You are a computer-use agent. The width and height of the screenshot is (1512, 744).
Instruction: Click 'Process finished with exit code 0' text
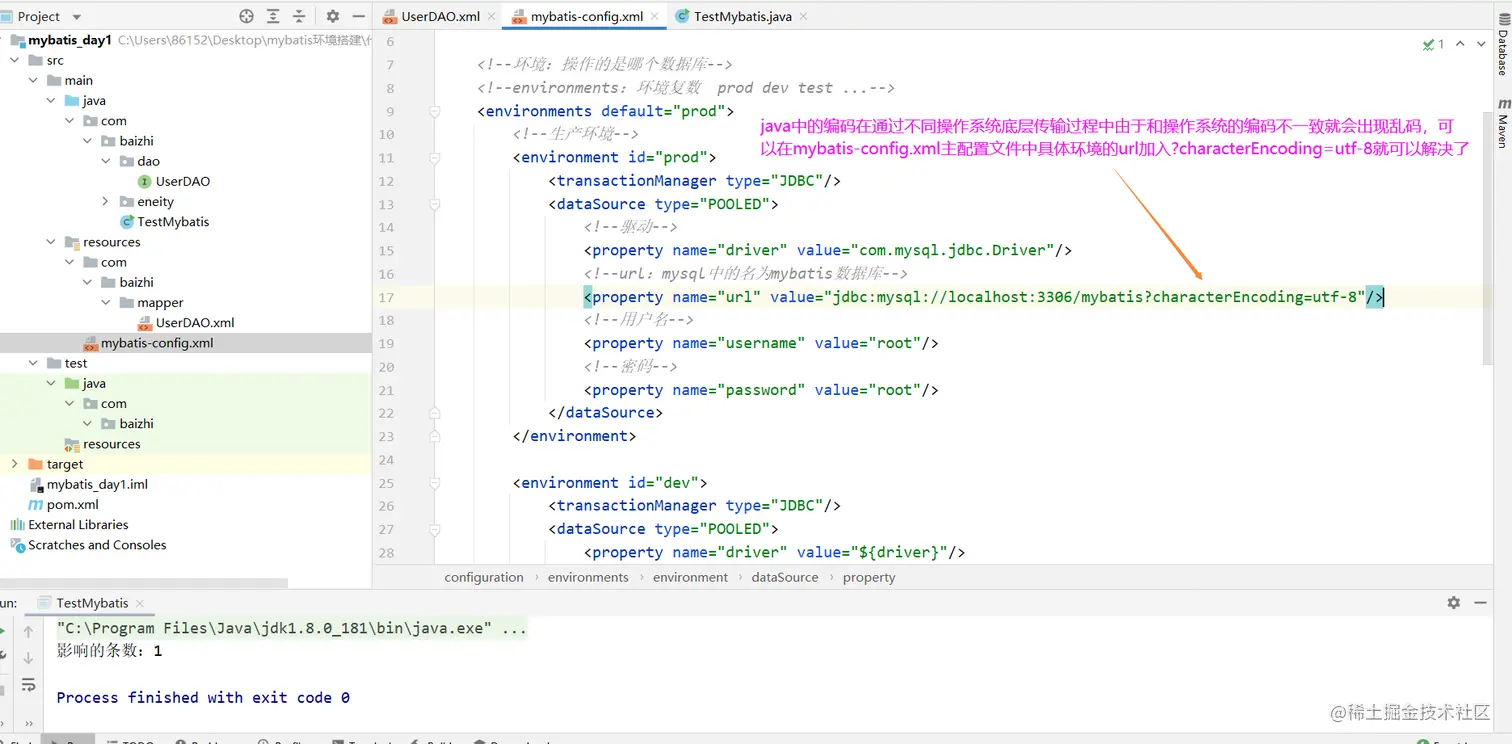click(203, 698)
